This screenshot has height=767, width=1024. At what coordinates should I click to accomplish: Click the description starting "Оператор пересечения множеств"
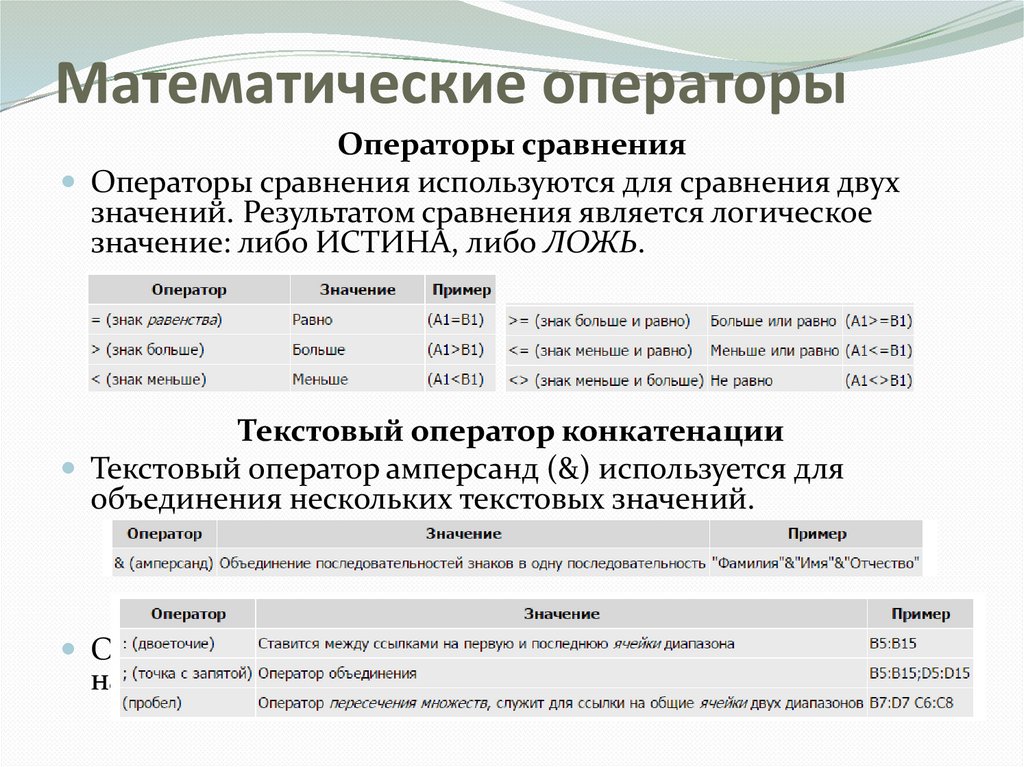point(561,703)
